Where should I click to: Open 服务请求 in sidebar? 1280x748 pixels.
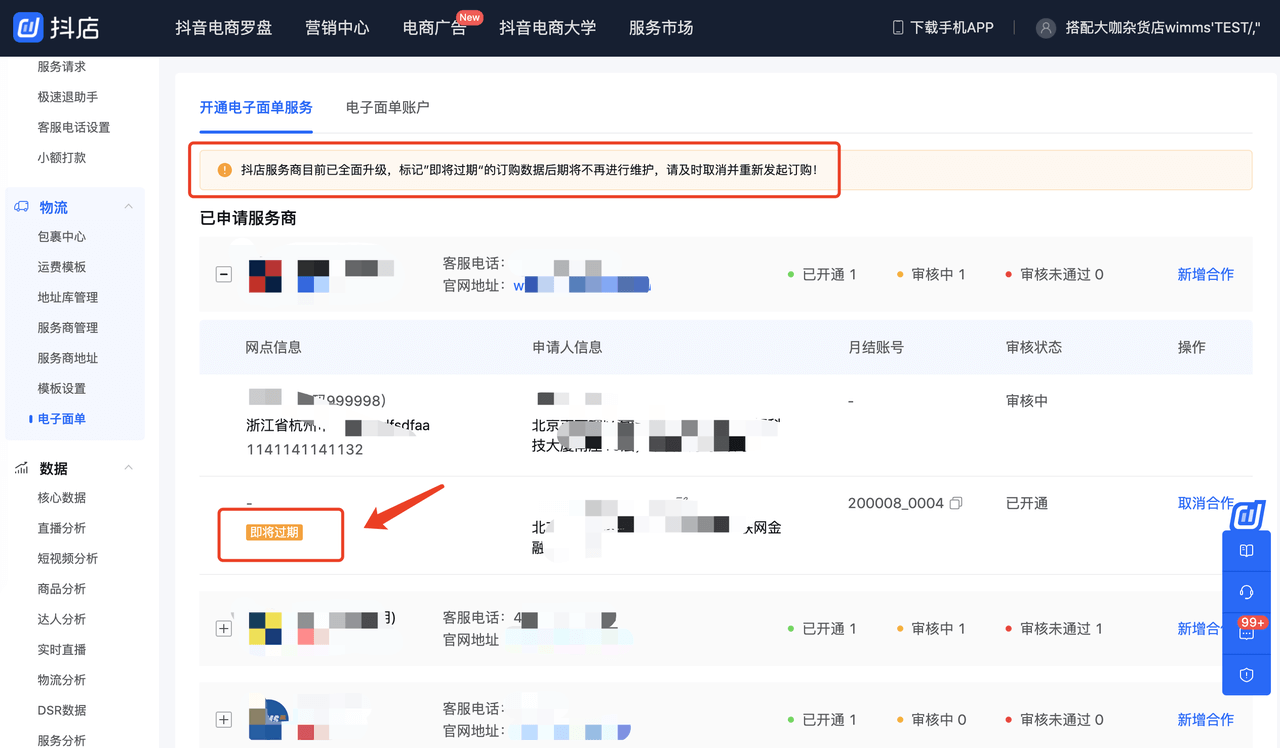(x=62, y=67)
